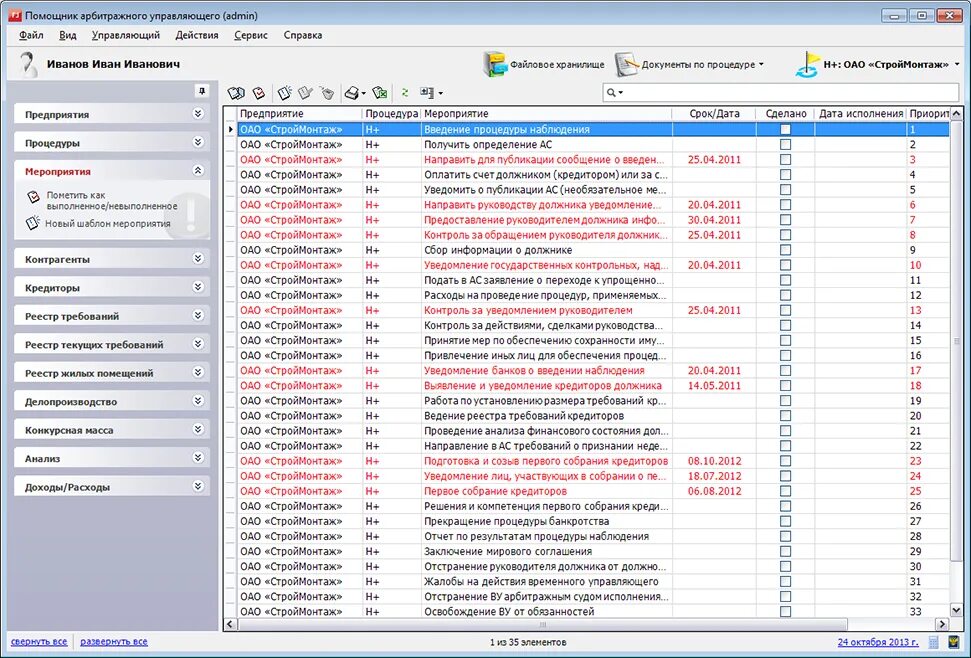The image size is (971, 658).
Task: Expand the Конкурсная масса section
Action: tap(198, 430)
